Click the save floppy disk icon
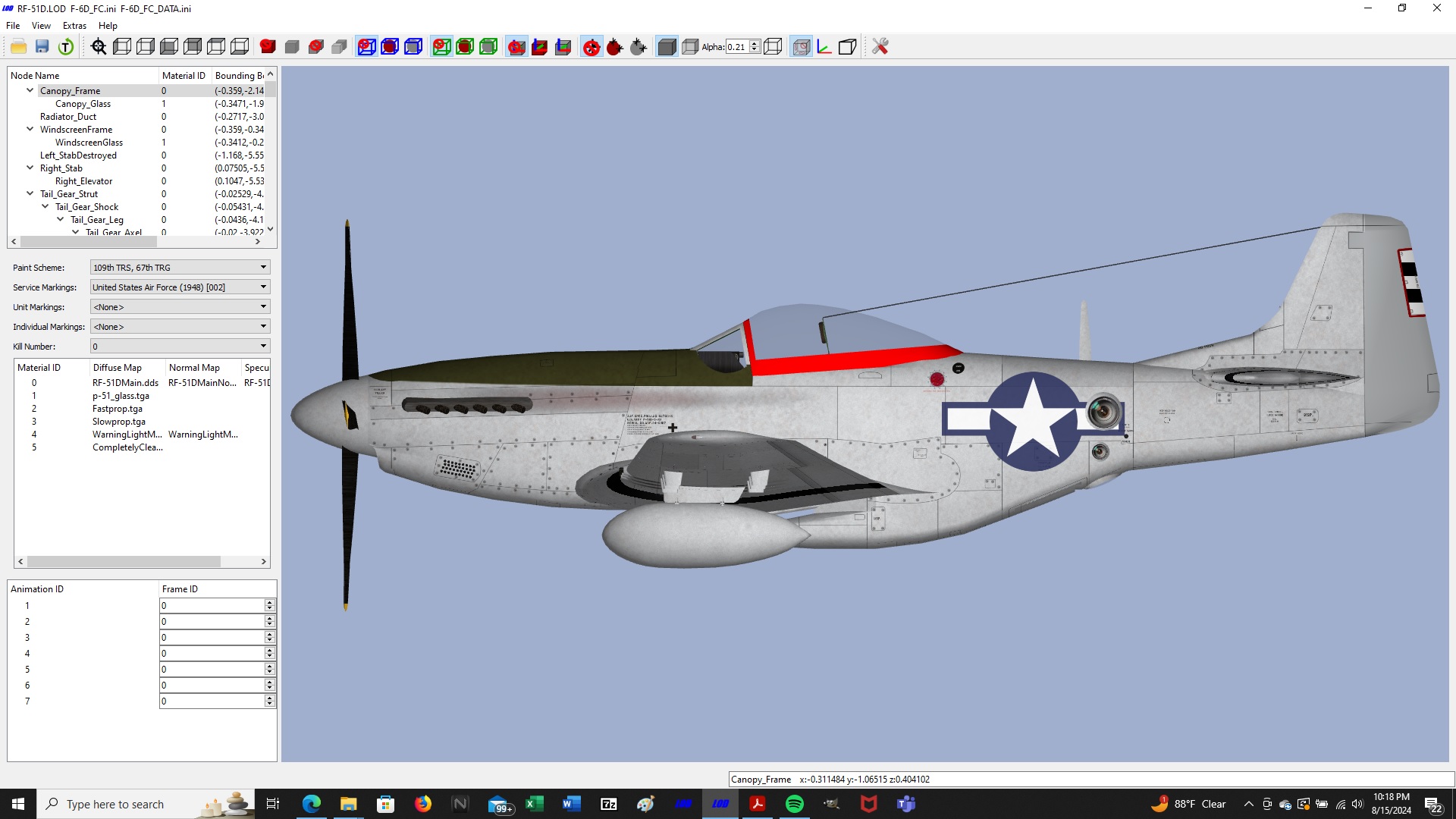Image resolution: width=1456 pixels, height=819 pixels. (x=42, y=47)
